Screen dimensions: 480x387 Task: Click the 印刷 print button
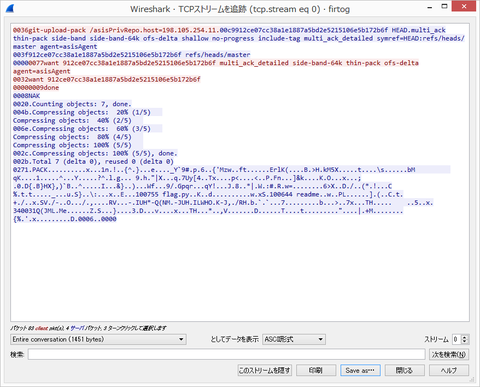(x=316, y=370)
